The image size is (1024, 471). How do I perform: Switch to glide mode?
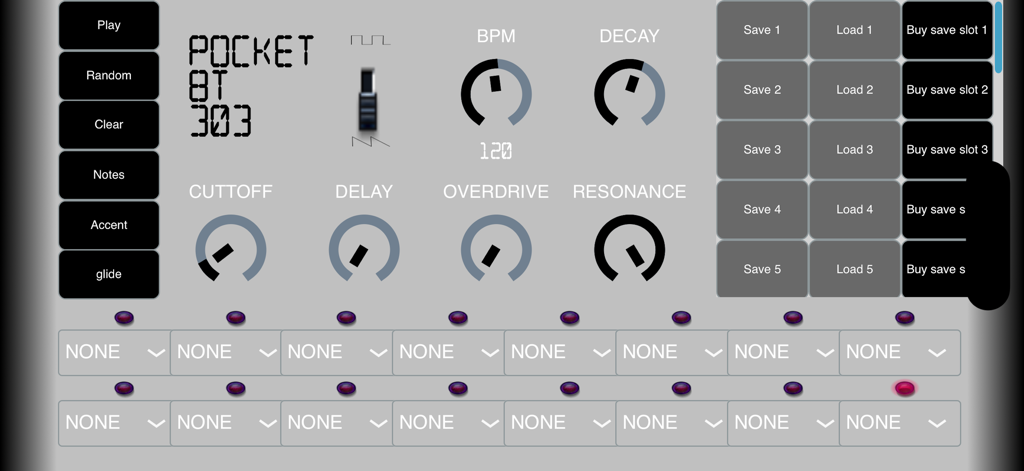click(x=109, y=274)
